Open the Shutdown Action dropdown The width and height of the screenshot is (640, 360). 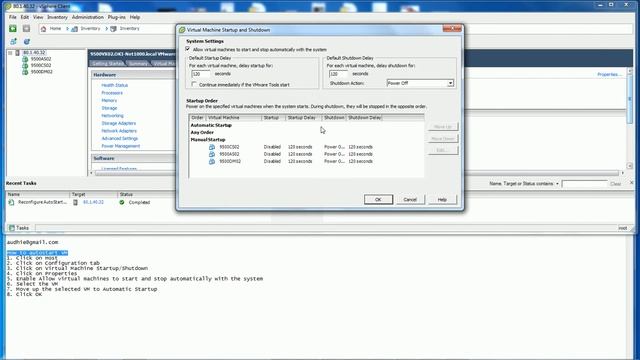tap(450, 83)
